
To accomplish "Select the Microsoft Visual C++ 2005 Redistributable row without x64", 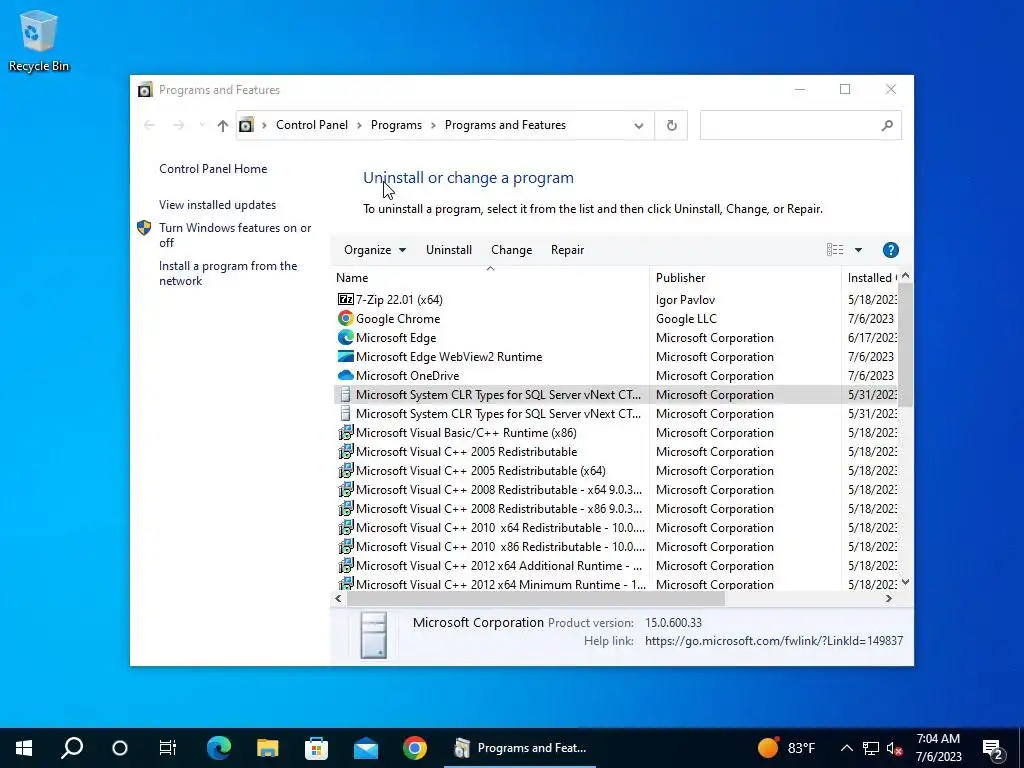I will pos(617,451).
